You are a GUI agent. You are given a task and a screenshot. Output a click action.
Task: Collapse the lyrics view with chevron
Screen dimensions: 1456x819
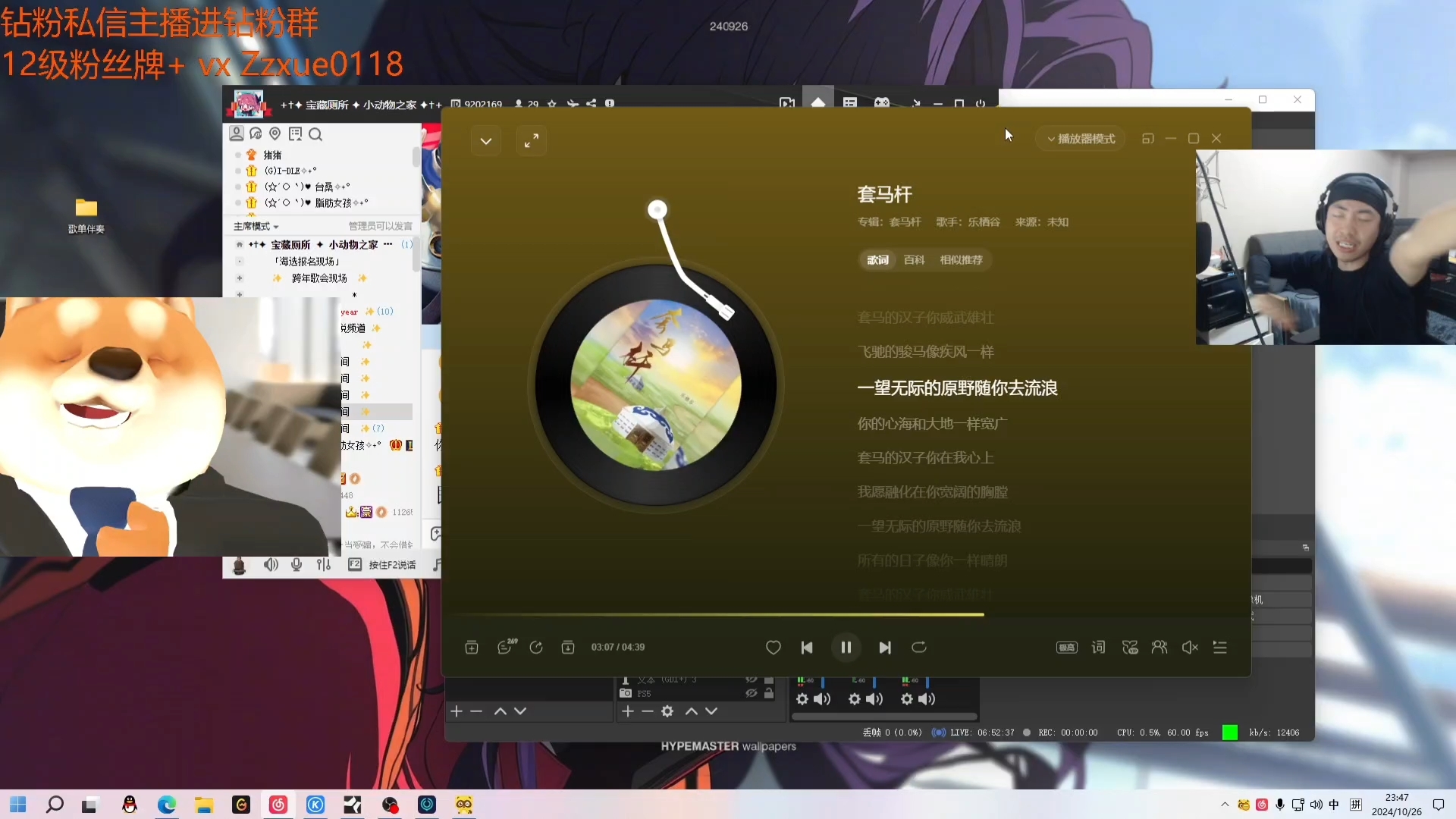pos(486,140)
